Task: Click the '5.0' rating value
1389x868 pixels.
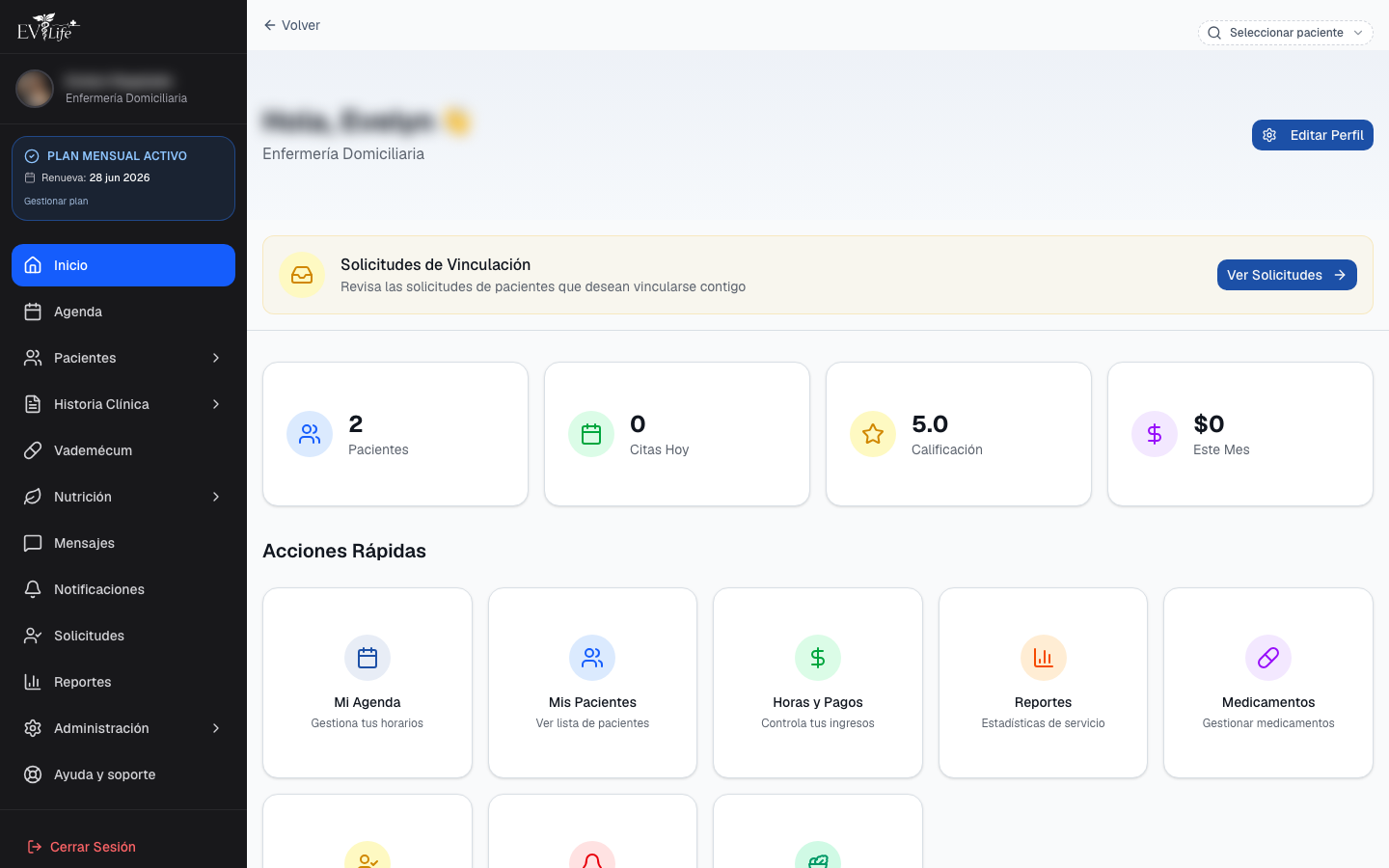Action: click(930, 424)
